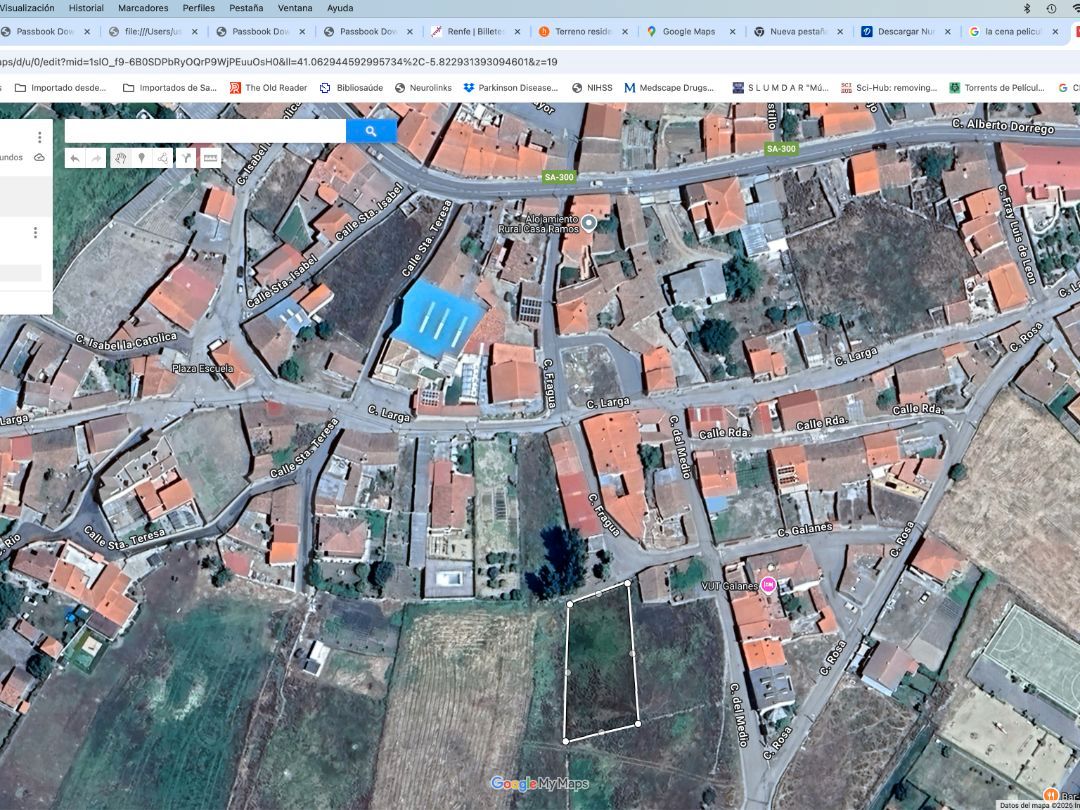This screenshot has width=1080, height=810.
Task: Click the pink VUT Galanes lodging marker
Action: coord(768,585)
